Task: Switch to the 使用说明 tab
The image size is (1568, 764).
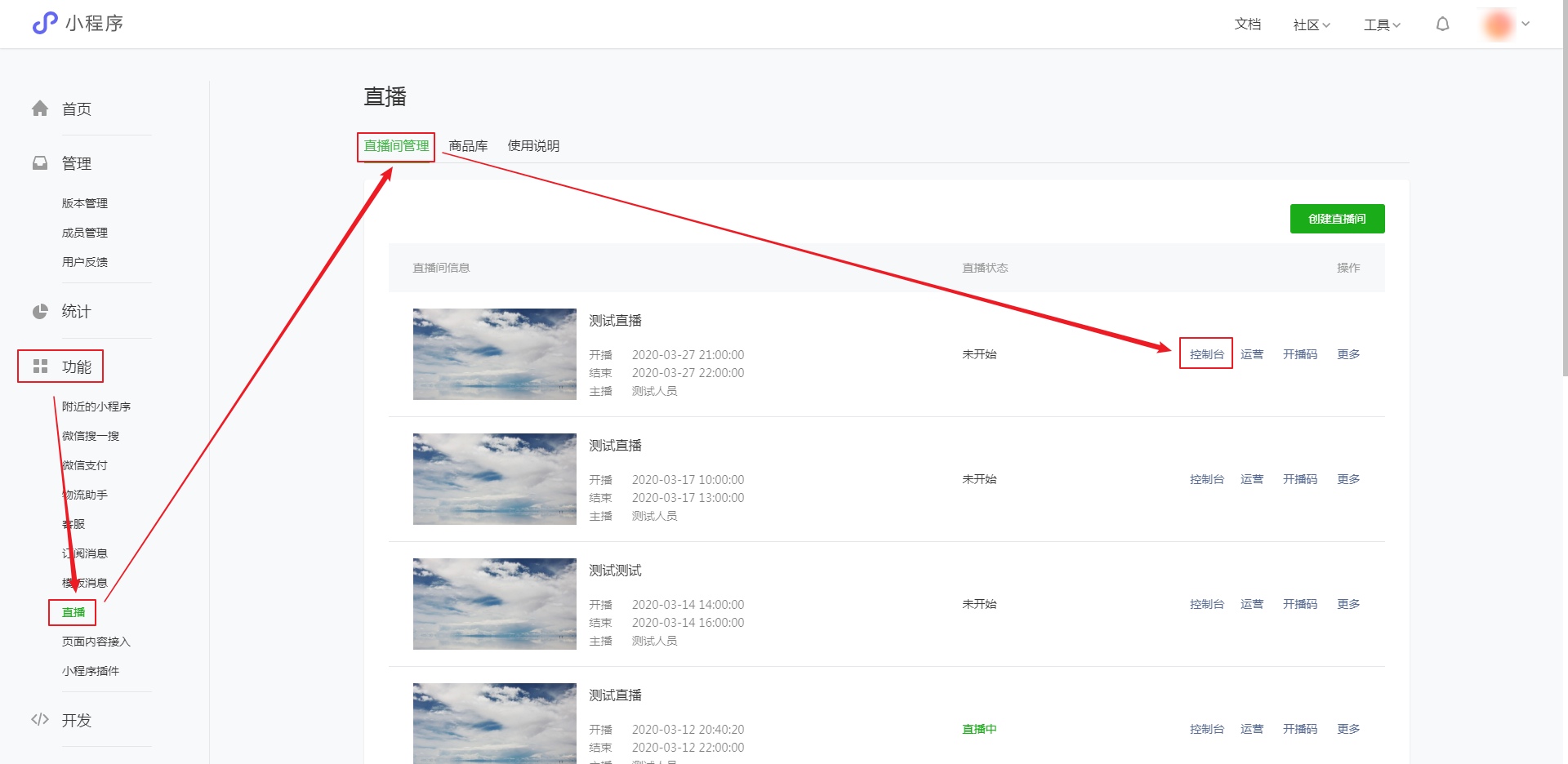Action: tap(533, 146)
